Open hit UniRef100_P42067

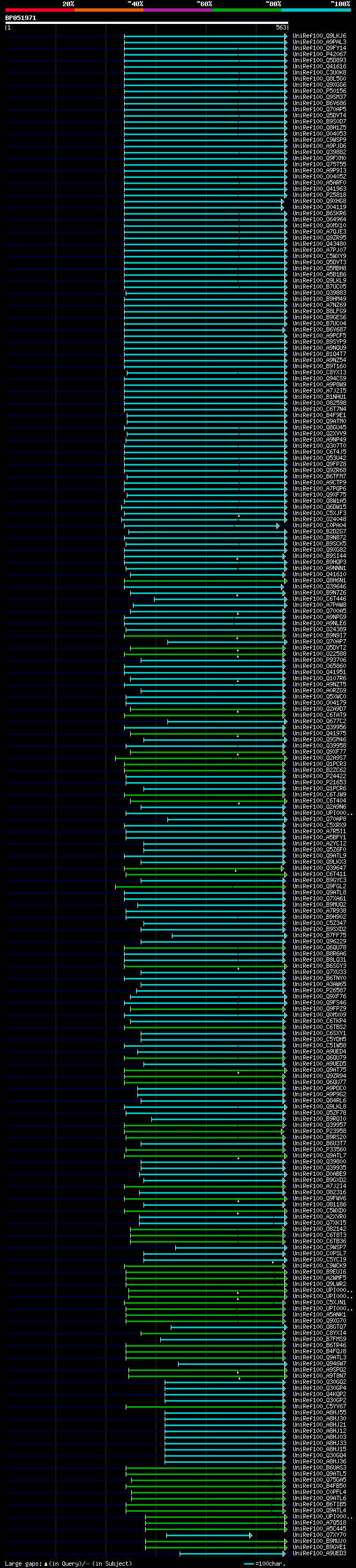319,54
